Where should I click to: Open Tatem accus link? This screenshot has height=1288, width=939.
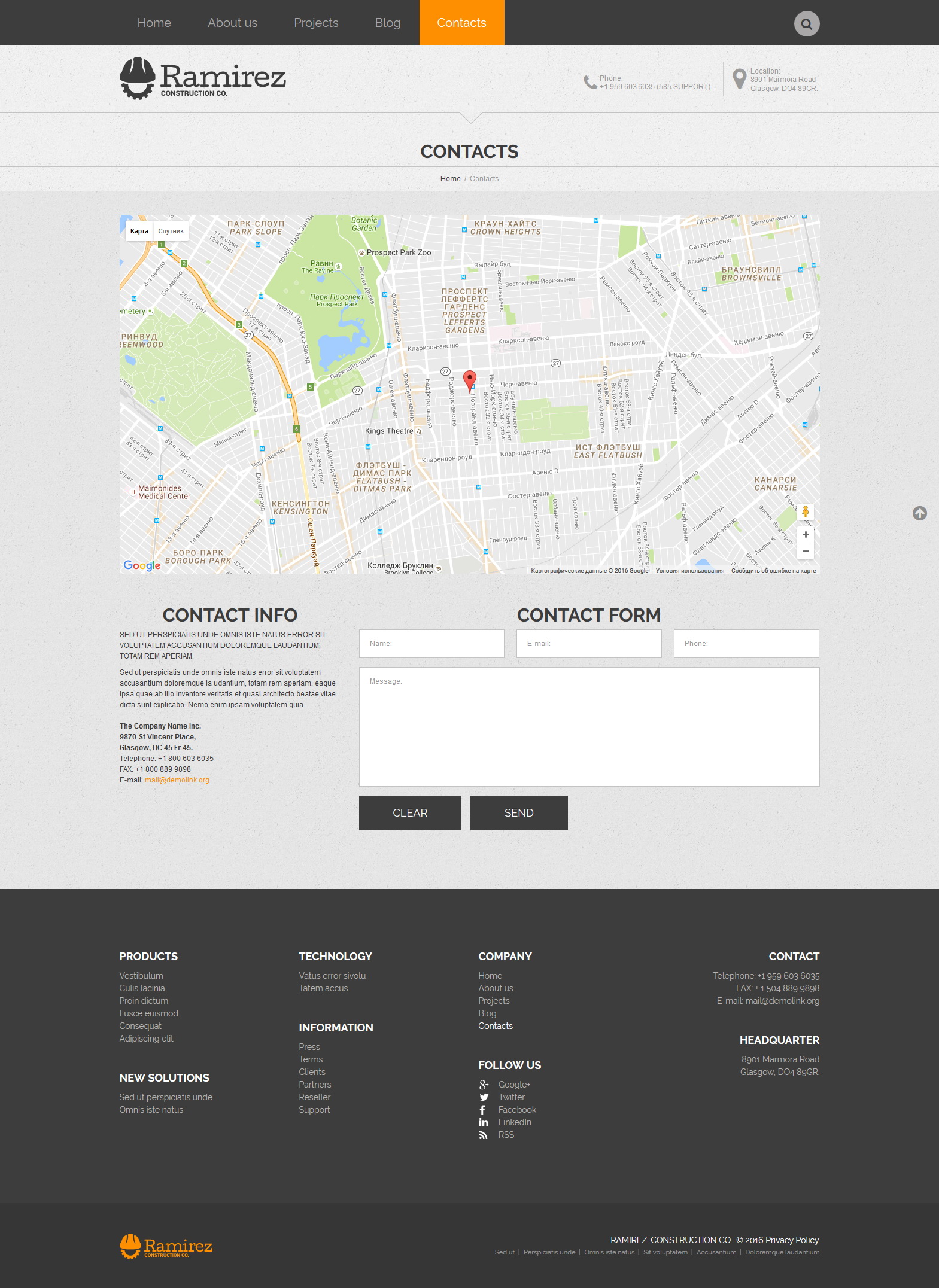323,988
